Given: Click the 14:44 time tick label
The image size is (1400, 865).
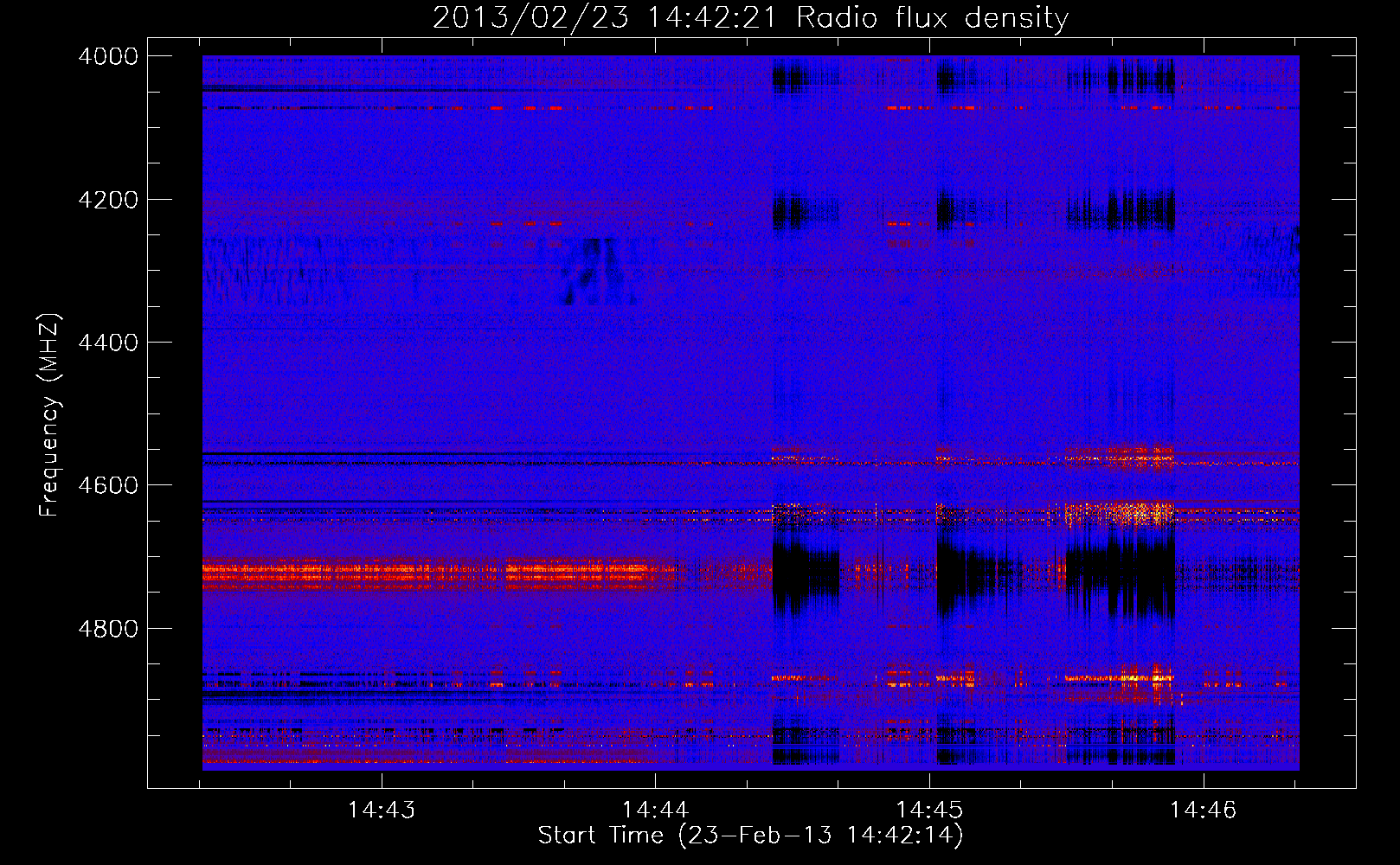Looking at the screenshot, I should click(656, 811).
